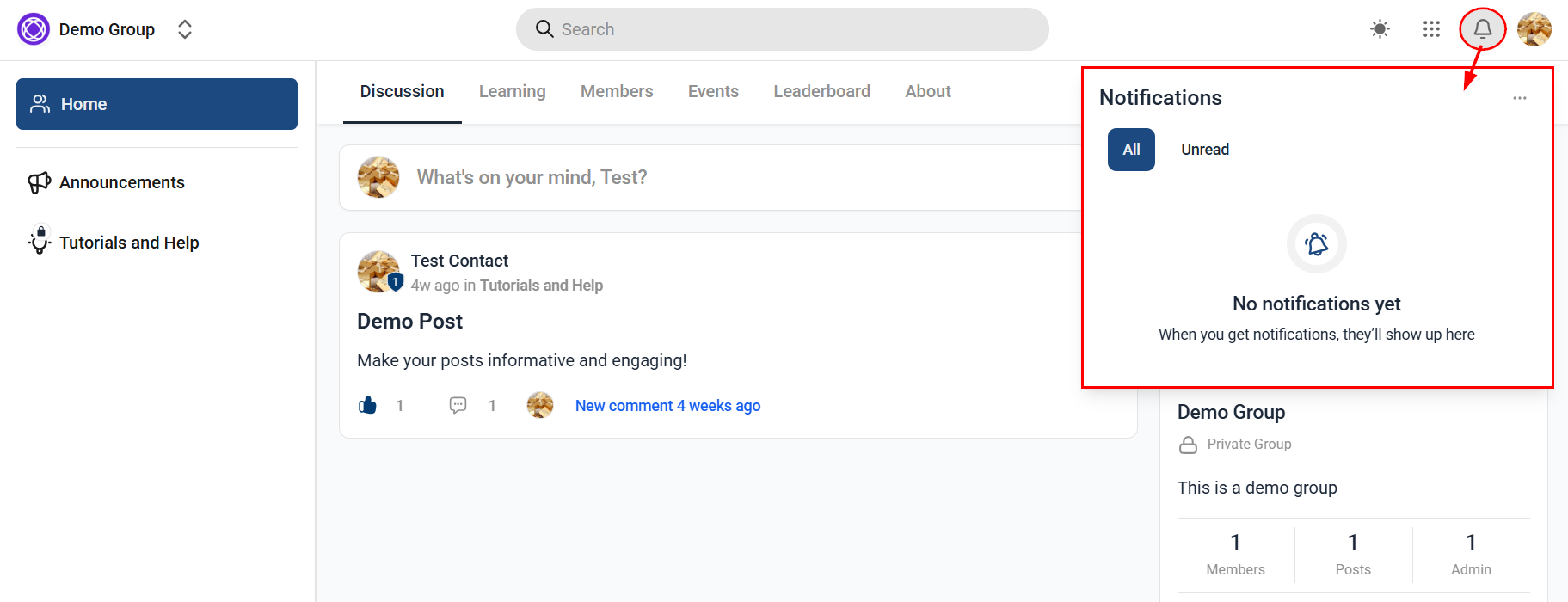Click the notifications bell icon
This screenshot has height=602, width=1568.
1483,29
